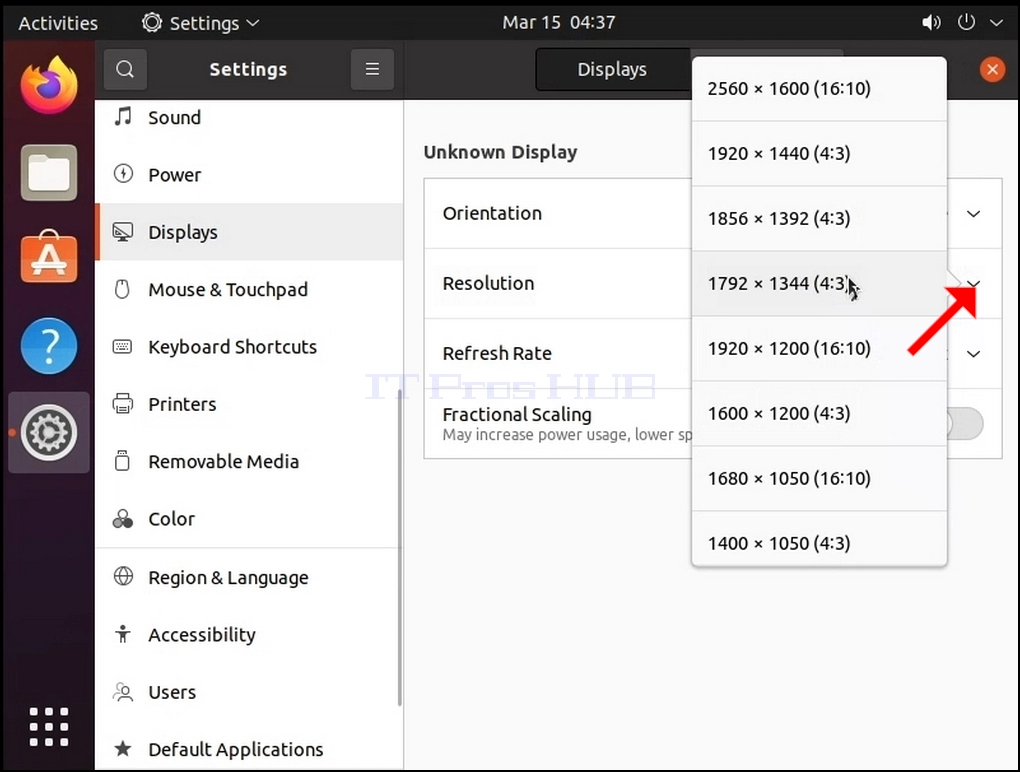This screenshot has height=772, width=1020.
Task: Click the Color icon in sidebar
Action: coord(122,518)
